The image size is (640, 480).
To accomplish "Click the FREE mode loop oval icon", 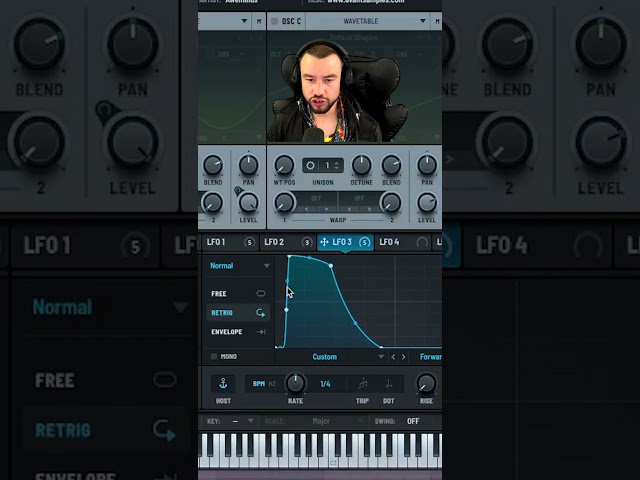I will point(260,293).
